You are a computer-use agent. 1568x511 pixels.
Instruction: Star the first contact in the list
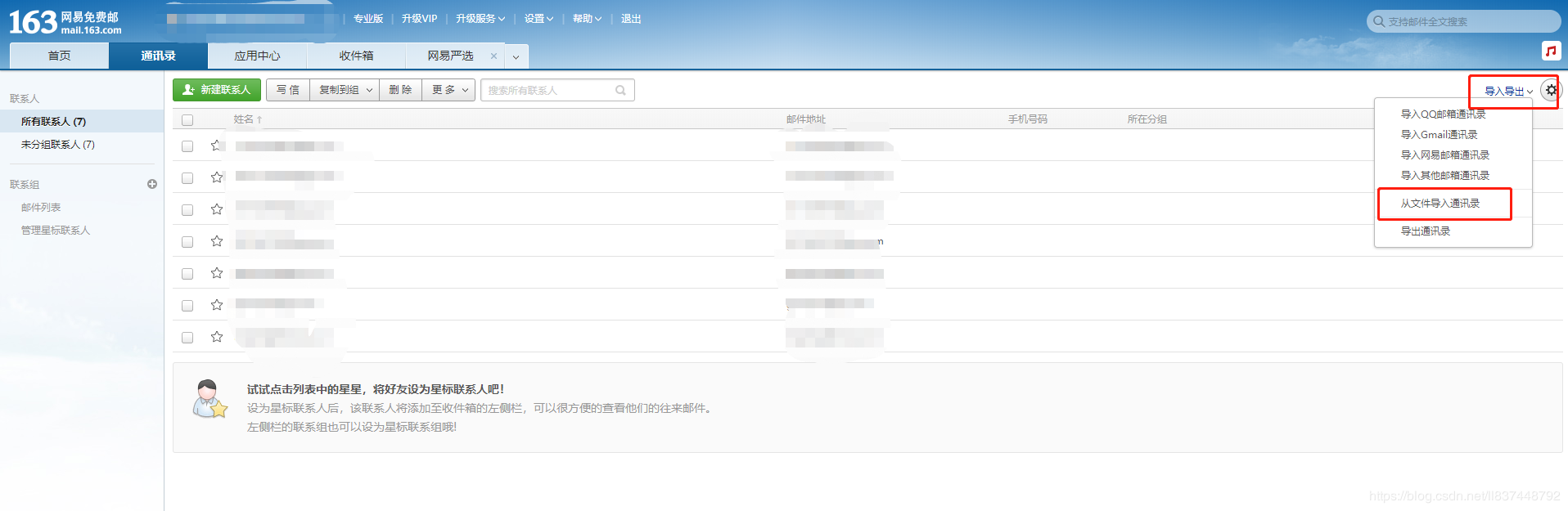(x=217, y=146)
